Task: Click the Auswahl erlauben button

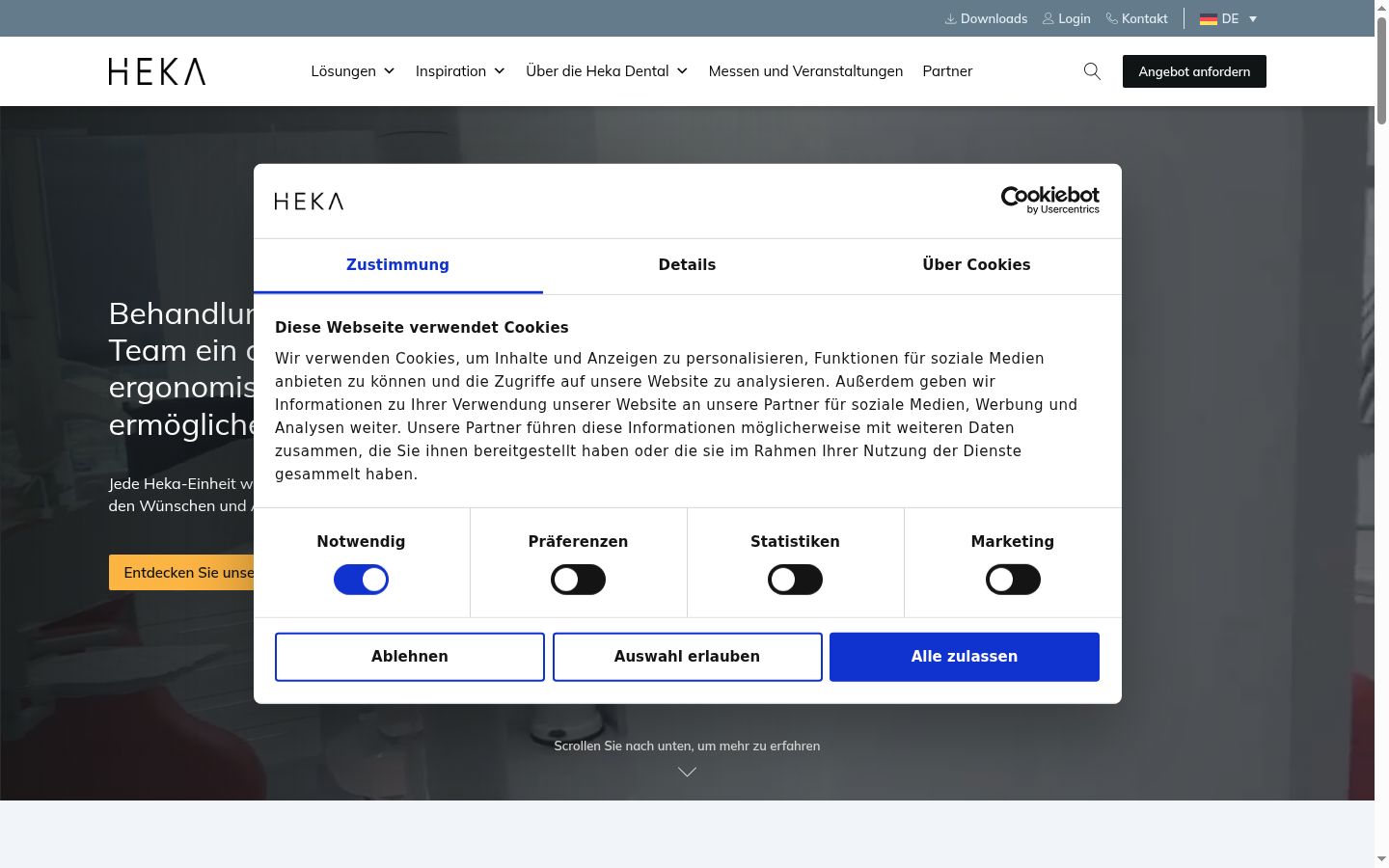Action: click(x=687, y=657)
